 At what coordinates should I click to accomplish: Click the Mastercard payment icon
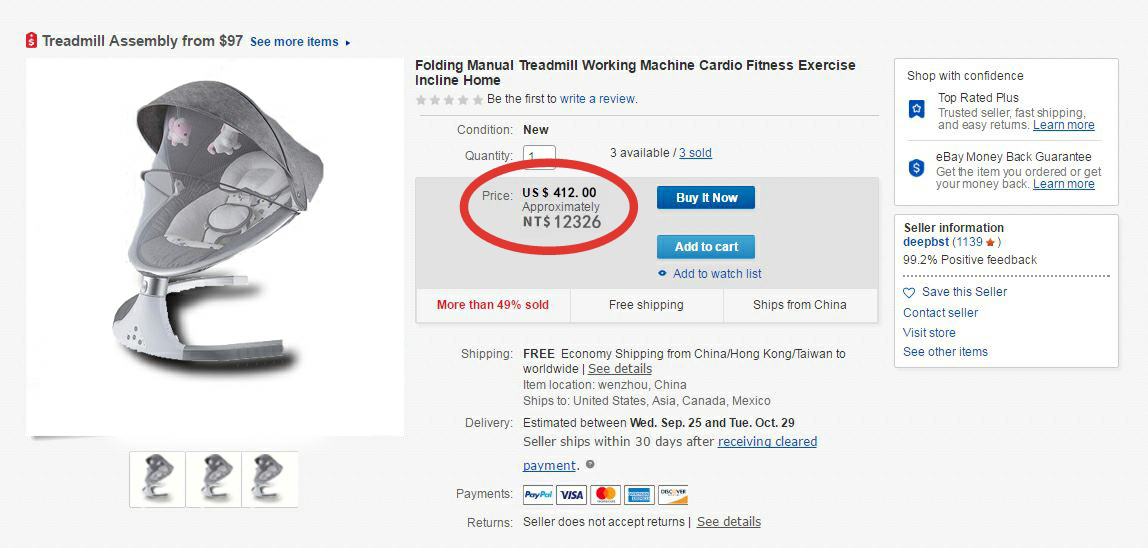click(605, 495)
